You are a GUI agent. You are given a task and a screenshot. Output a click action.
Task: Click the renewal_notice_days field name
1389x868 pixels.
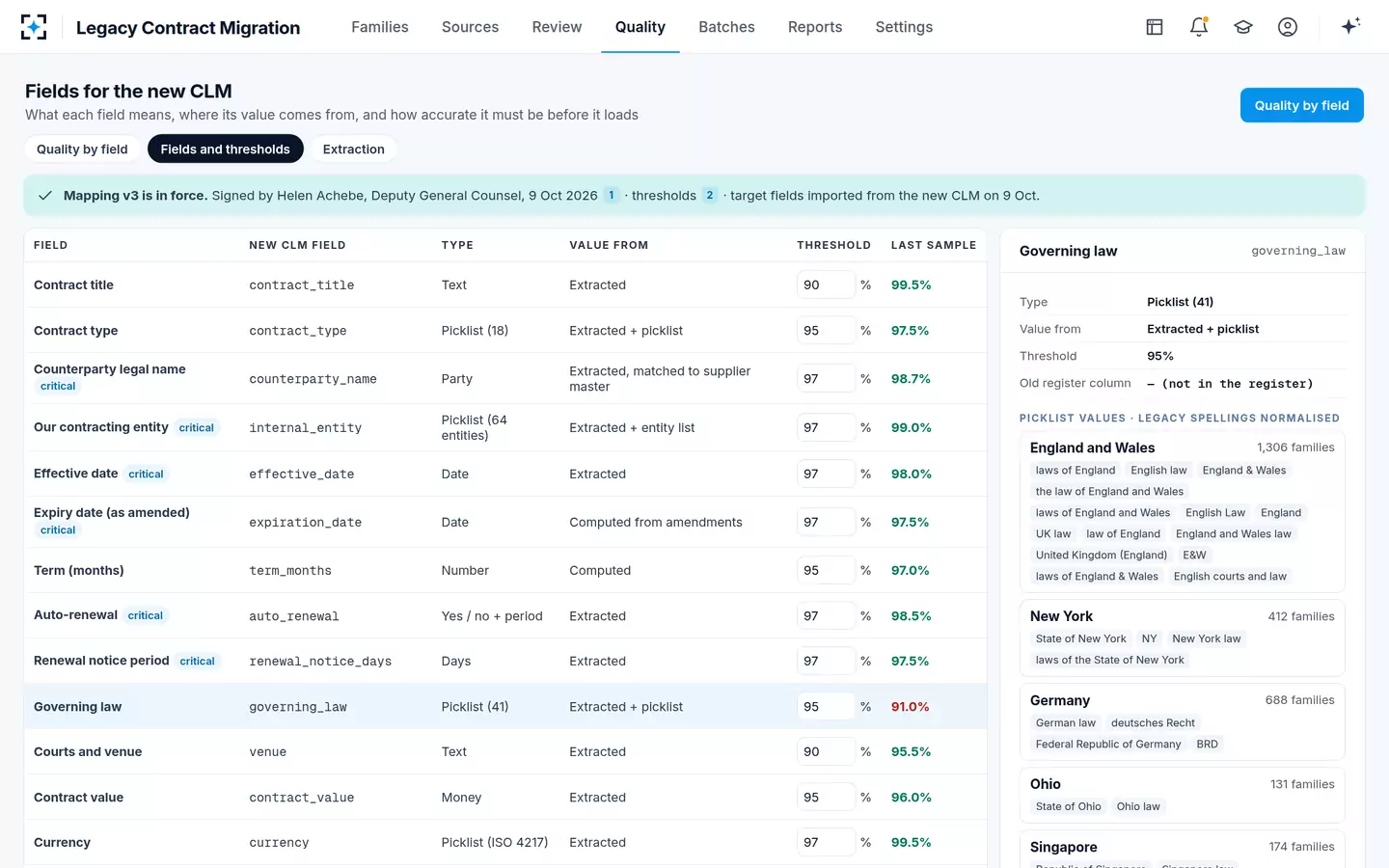[320, 661]
